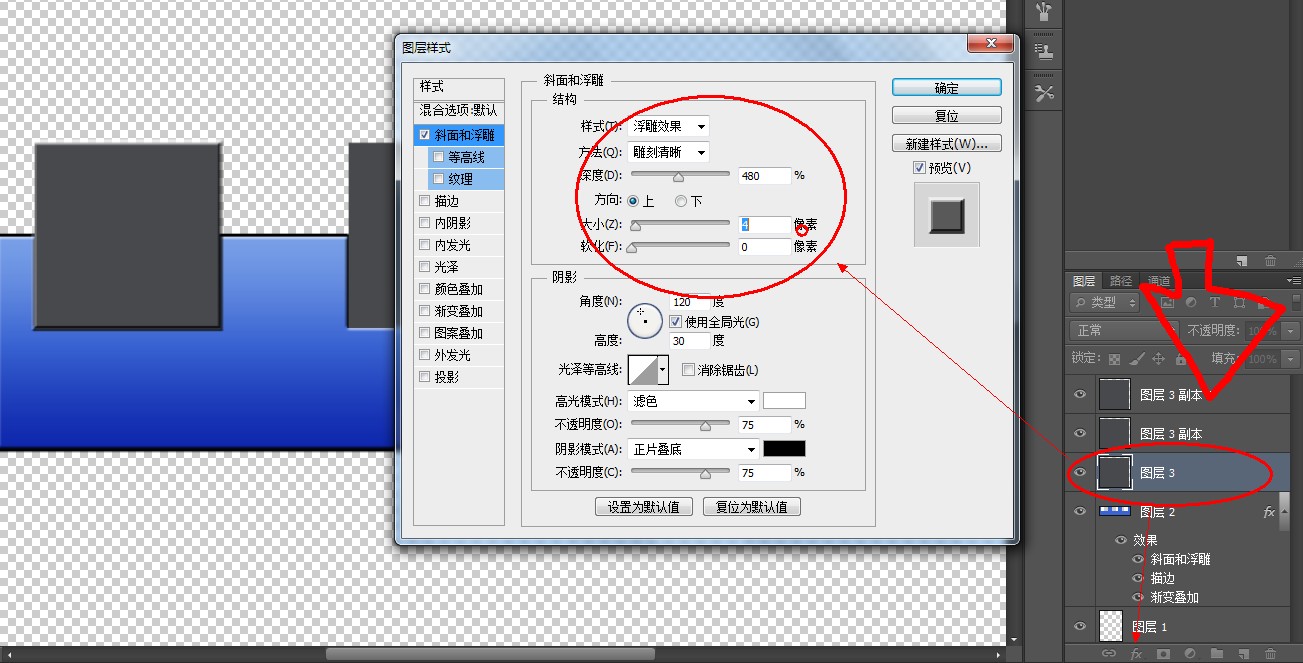Switch to the 路径 panel tab
The image size is (1303, 663).
click(1122, 281)
